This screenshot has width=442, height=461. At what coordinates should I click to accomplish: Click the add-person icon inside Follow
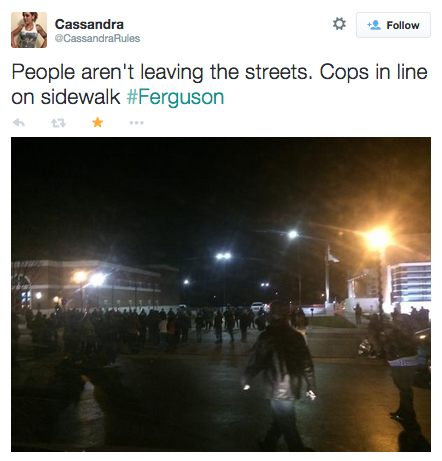(374, 25)
